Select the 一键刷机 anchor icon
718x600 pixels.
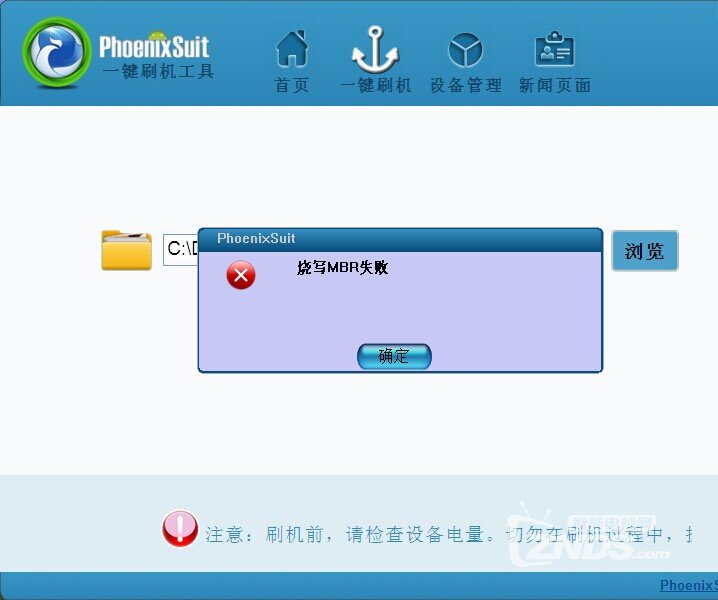375,49
